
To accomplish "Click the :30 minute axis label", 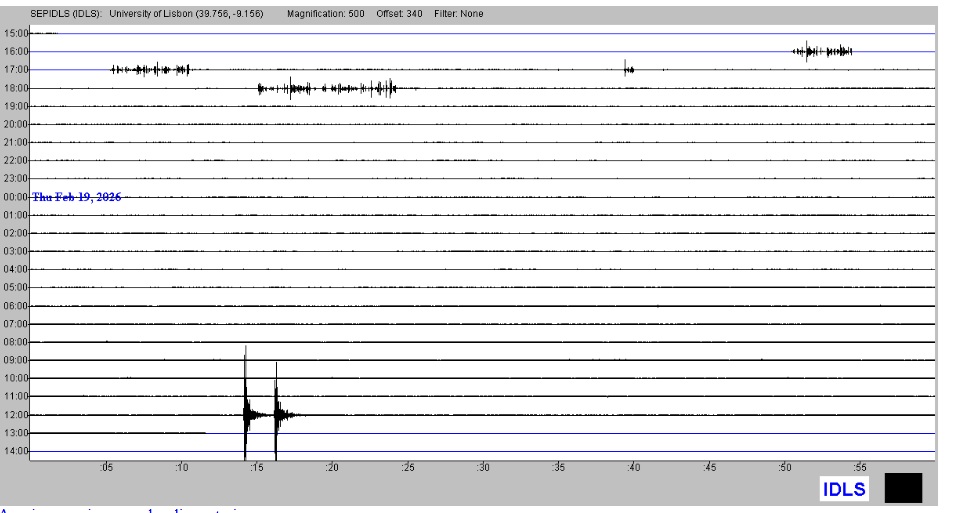I will tap(483, 468).
